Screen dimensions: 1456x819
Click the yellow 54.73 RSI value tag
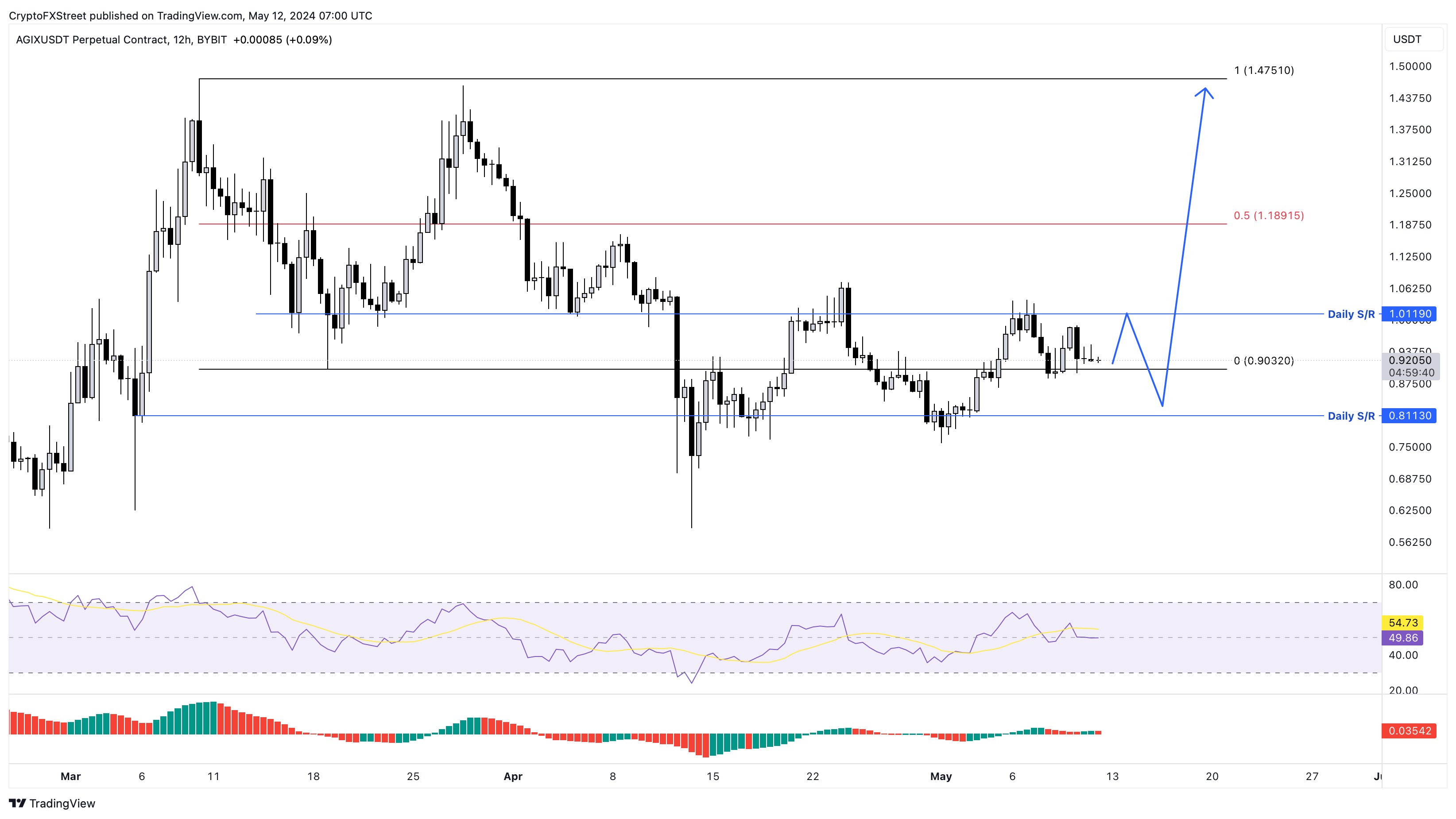point(1403,623)
